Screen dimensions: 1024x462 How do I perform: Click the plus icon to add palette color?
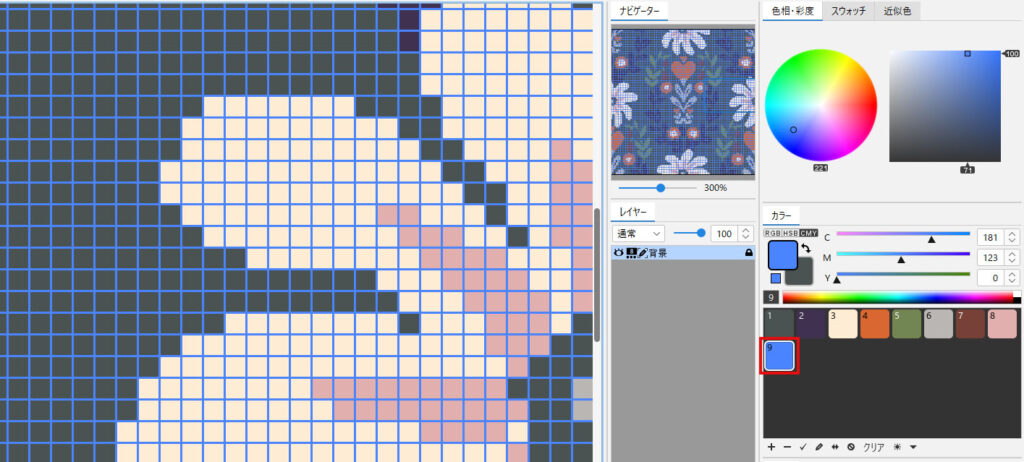tap(771, 447)
